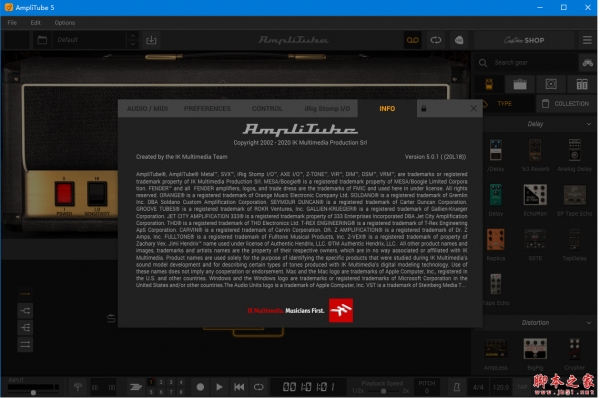Click the looper icon in top toolbar

pos(435,40)
